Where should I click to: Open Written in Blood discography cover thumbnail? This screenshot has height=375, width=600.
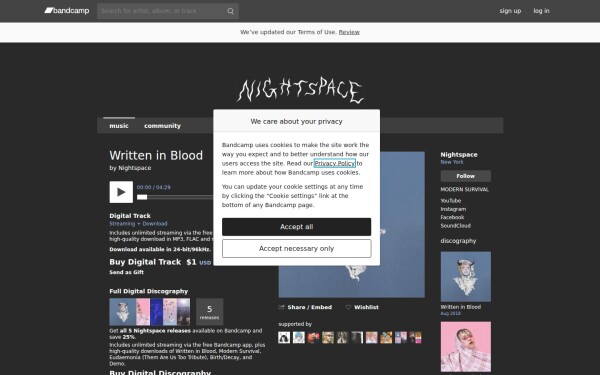(466, 277)
